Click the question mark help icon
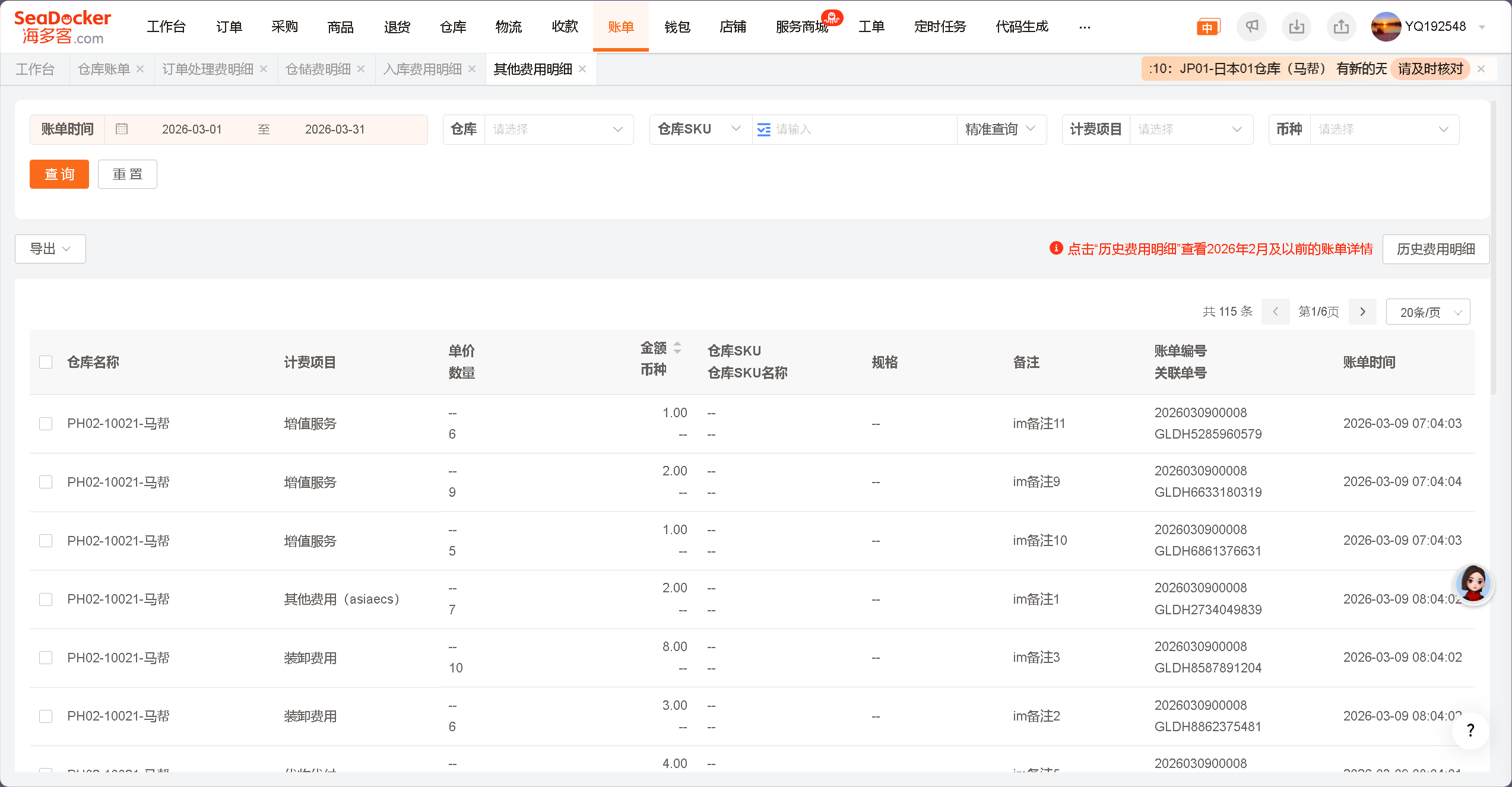Viewport: 1512px width, 787px height. (1470, 731)
